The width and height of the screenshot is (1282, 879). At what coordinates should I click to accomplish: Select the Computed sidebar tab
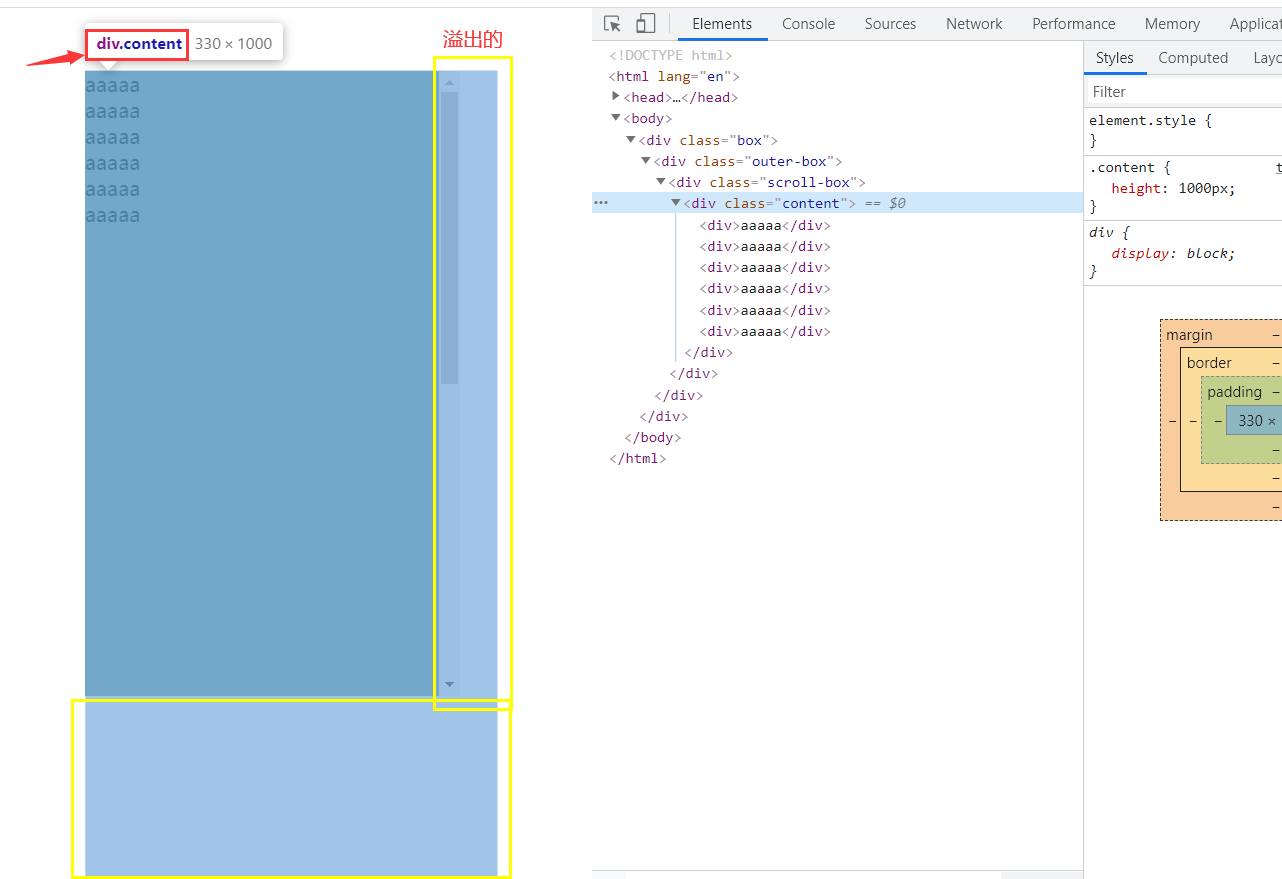1192,58
